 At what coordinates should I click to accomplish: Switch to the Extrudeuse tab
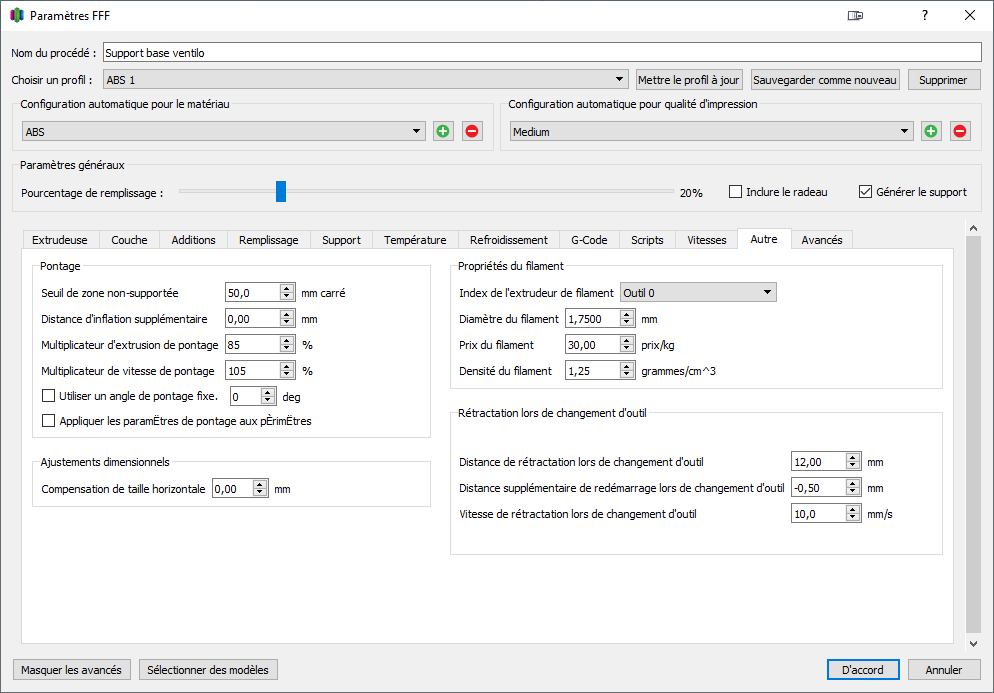pyautogui.click(x=60, y=240)
